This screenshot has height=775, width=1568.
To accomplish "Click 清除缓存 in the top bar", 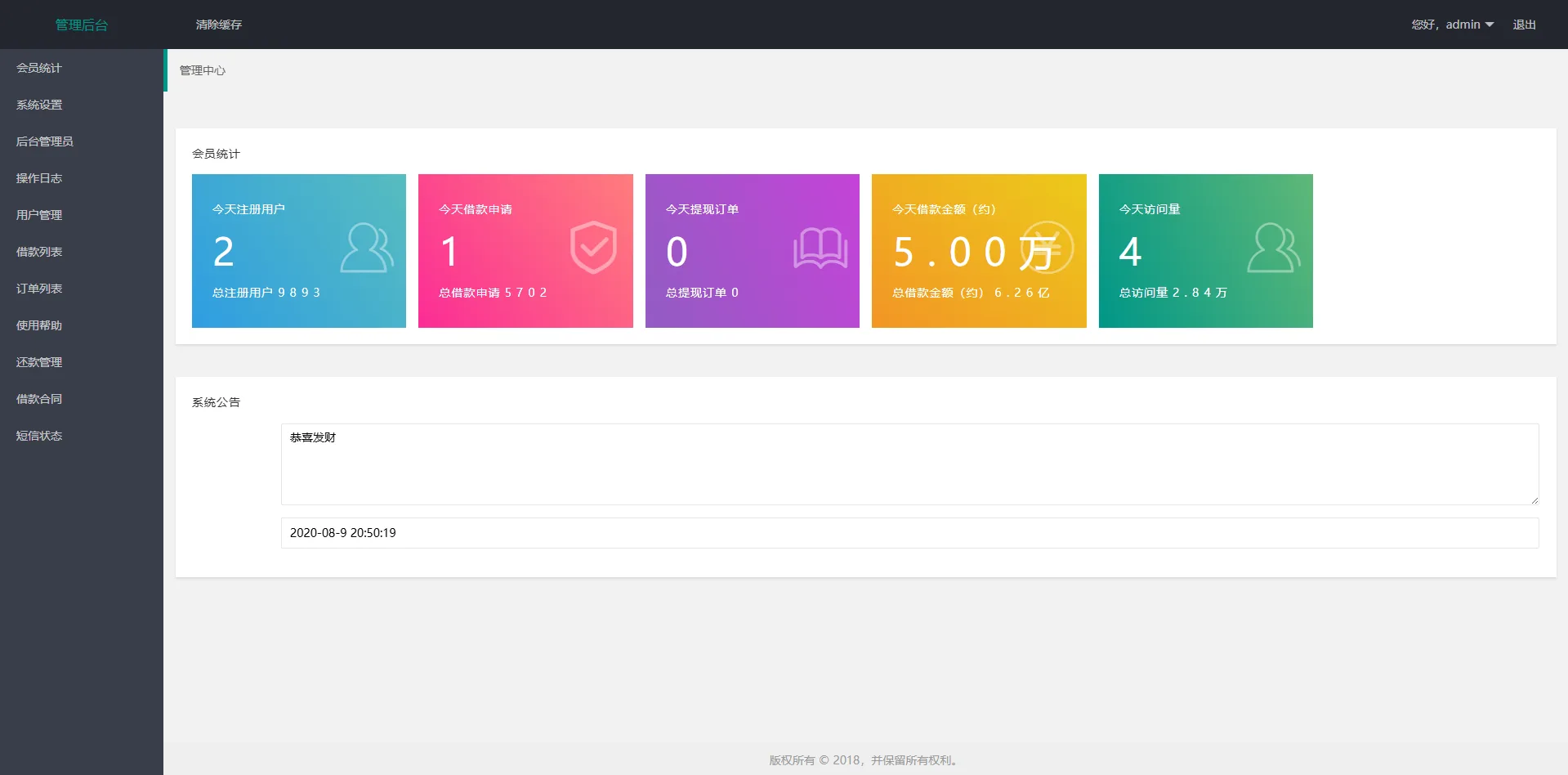I will [x=219, y=25].
